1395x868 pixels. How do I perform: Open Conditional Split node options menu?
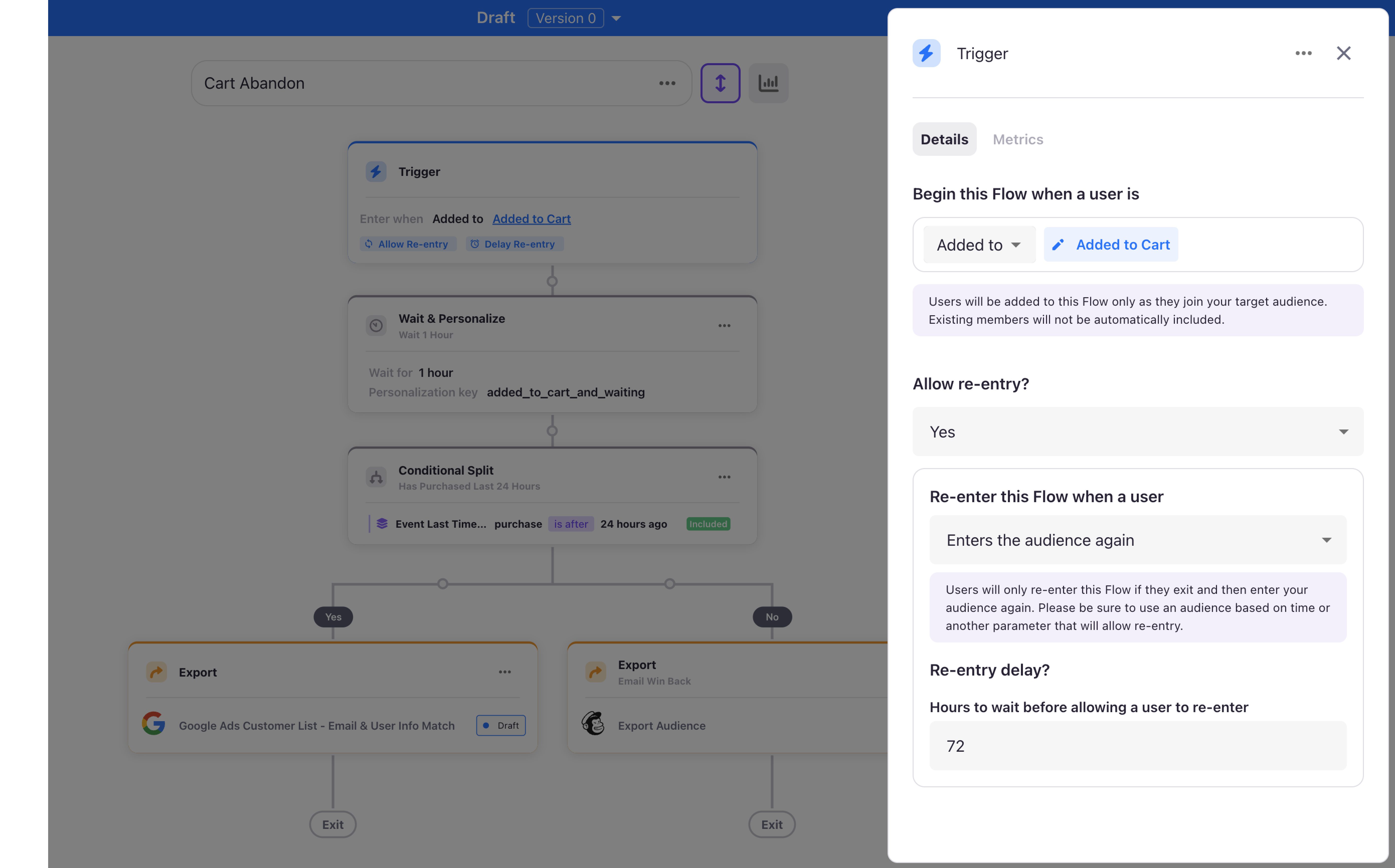pyautogui.click(x=724, y=477)
